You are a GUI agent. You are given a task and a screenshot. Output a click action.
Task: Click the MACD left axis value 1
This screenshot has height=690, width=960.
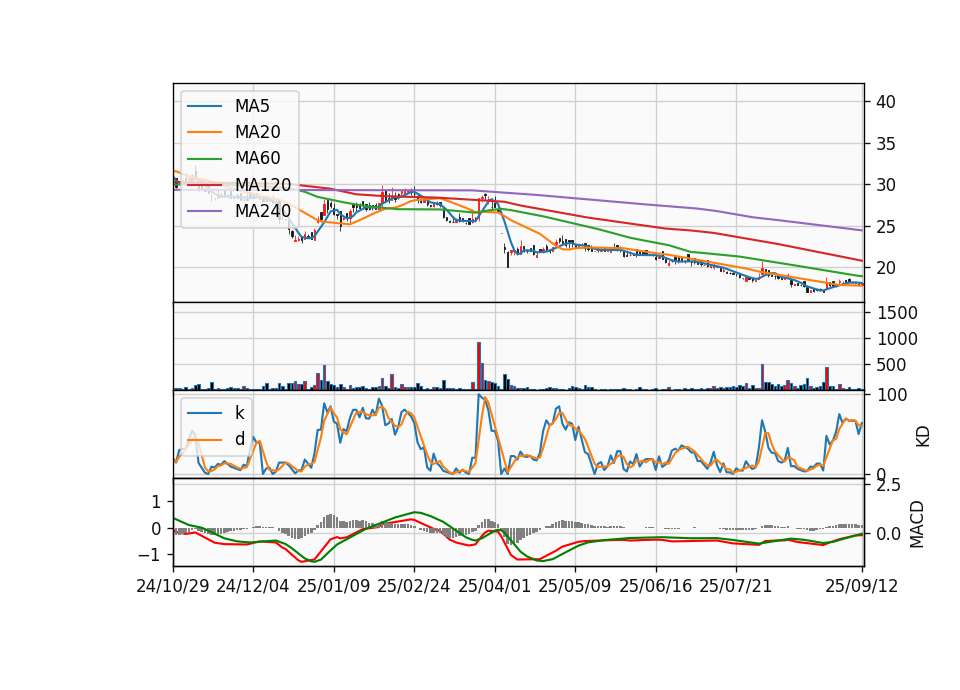156,502
